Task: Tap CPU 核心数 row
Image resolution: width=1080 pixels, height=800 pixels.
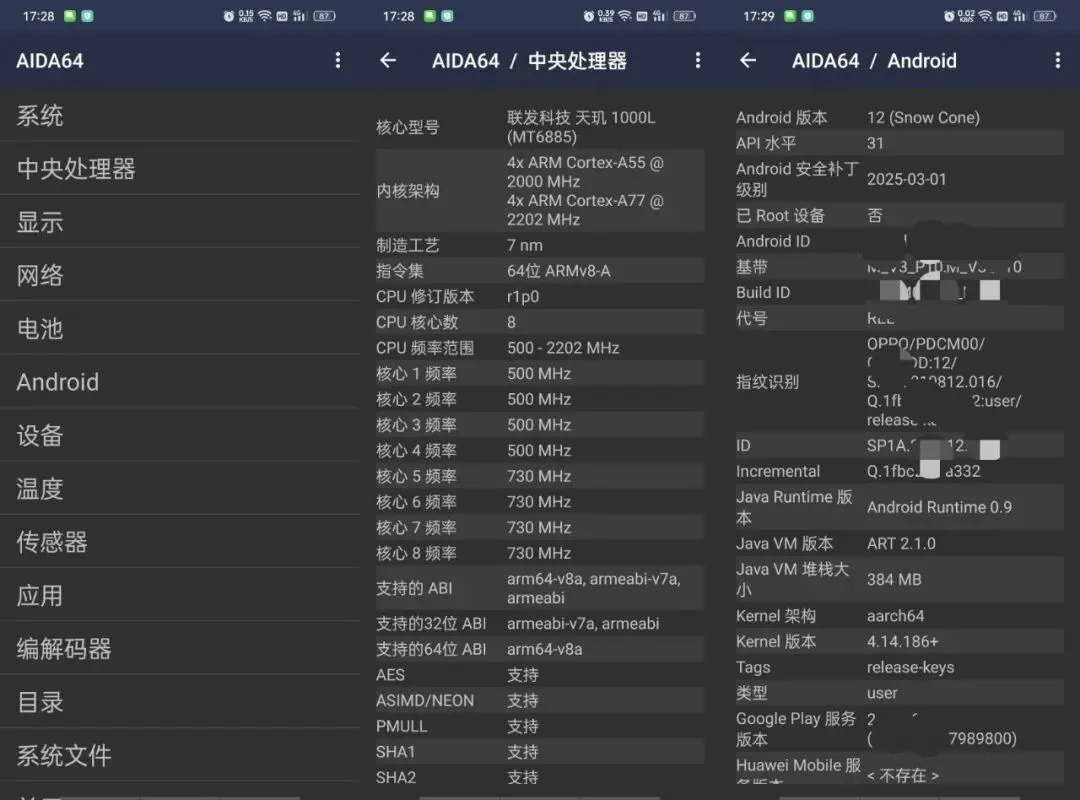Action: point(540,322)
